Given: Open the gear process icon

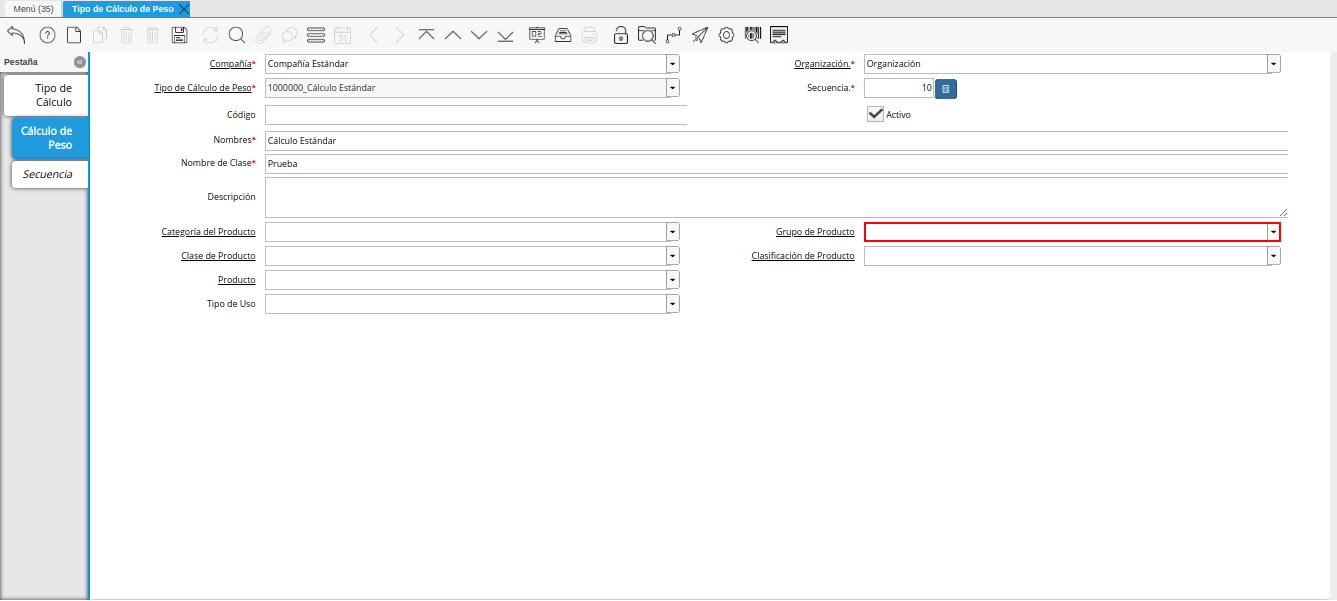Looking at the screenshot, I should 726,35.
